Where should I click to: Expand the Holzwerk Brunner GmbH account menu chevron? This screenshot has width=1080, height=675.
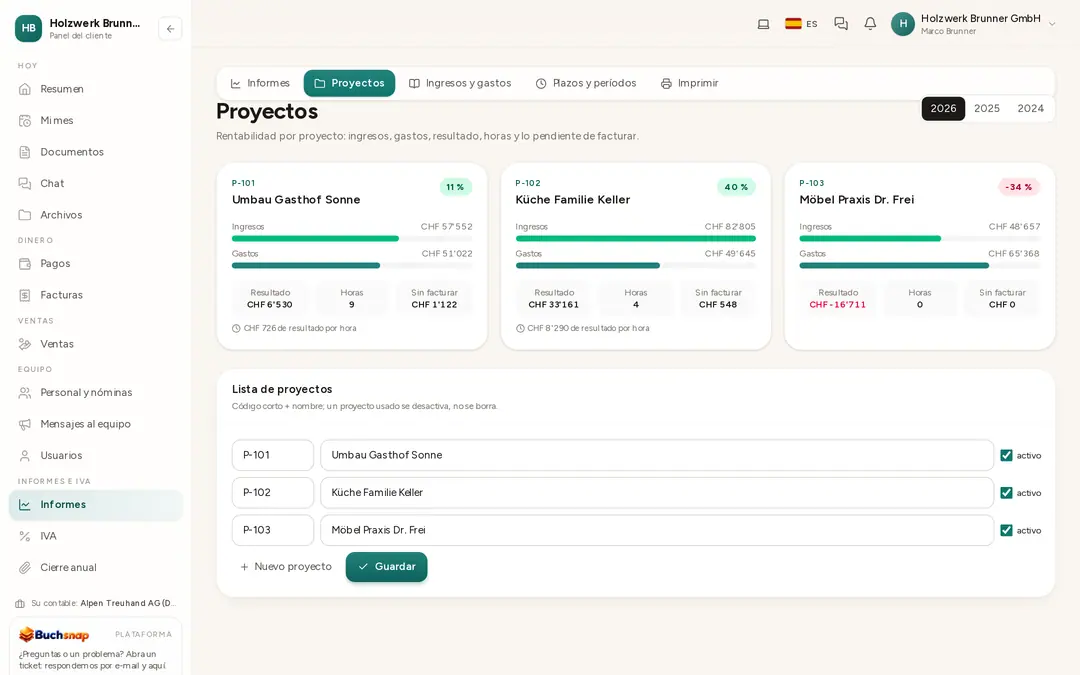tap(1052, 24)
